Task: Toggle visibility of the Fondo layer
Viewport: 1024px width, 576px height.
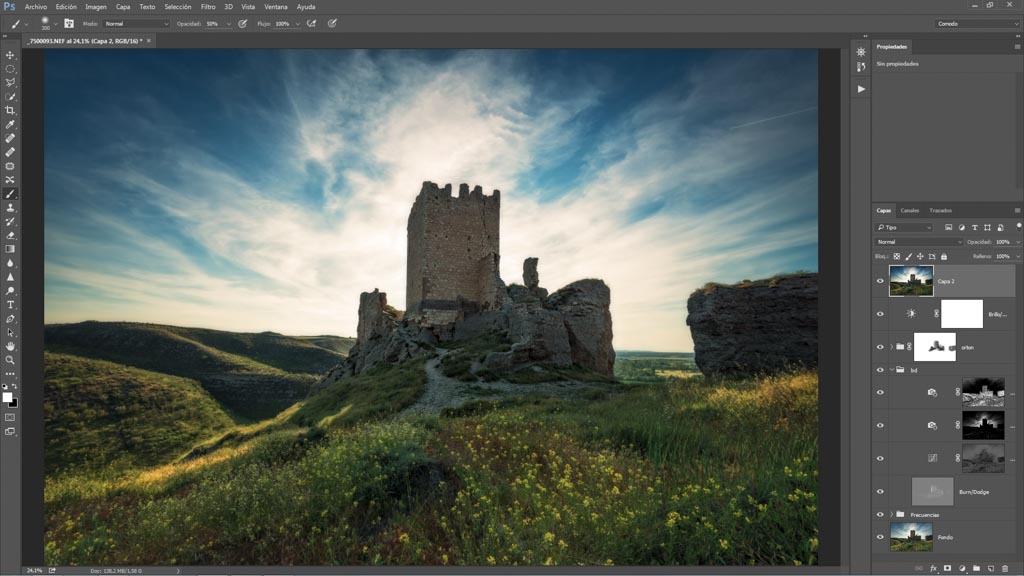Action: click(x=880, y=537)
